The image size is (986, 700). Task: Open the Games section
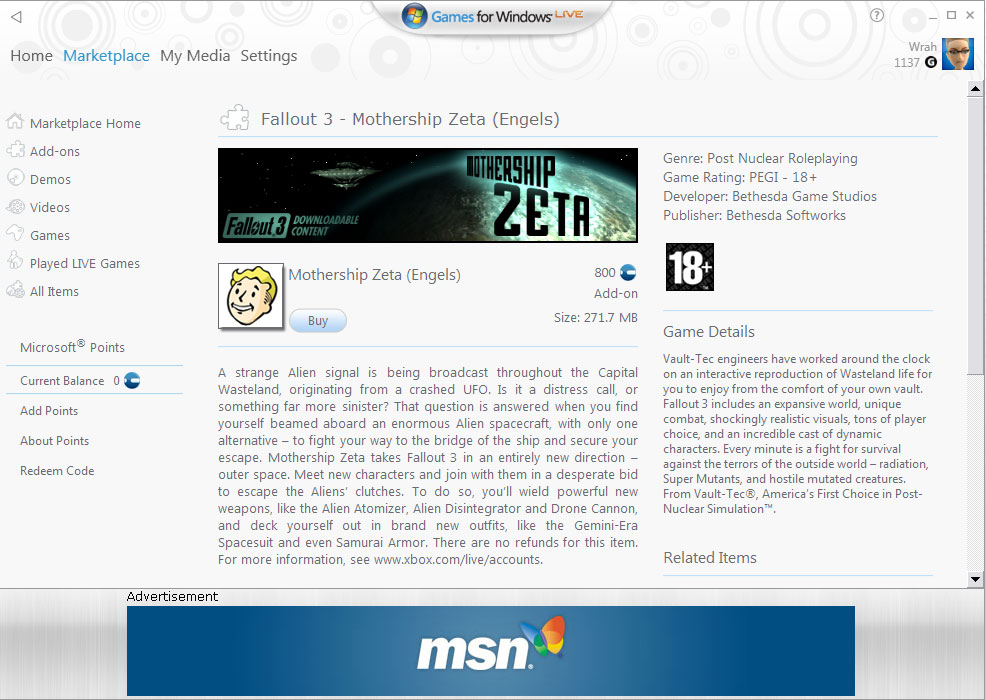50,235
